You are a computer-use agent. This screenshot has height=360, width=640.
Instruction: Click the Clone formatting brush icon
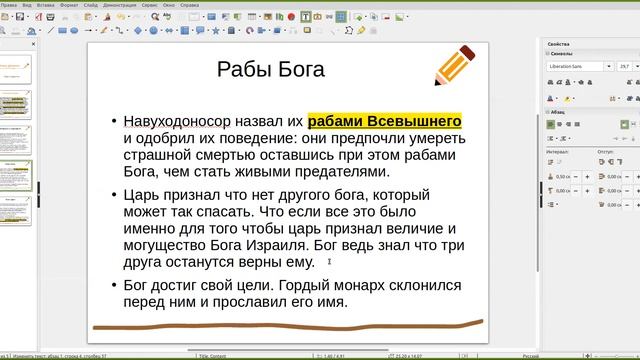click(107, 17)
